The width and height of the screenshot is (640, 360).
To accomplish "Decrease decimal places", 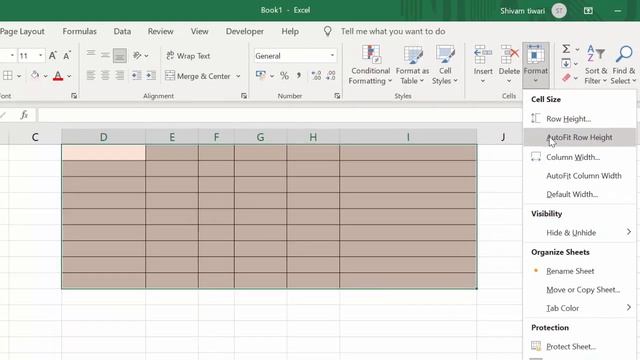I will pos(331,76).
